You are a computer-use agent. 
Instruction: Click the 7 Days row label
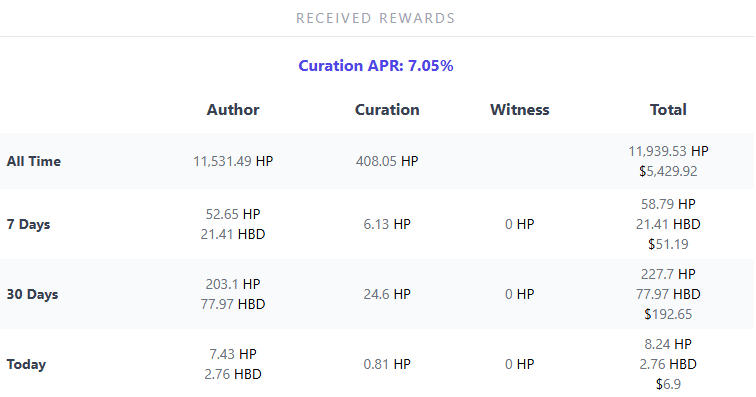click(x=28, y=224)
